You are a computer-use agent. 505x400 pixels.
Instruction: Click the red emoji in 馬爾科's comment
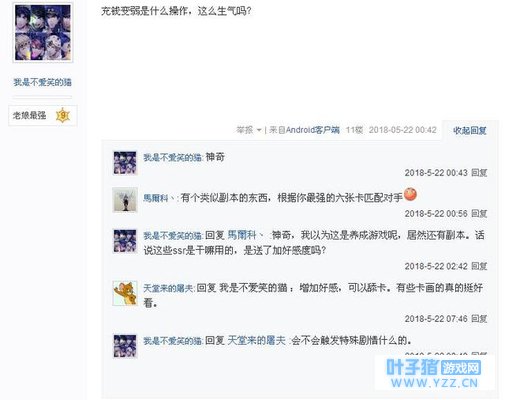tap(410, 195)
